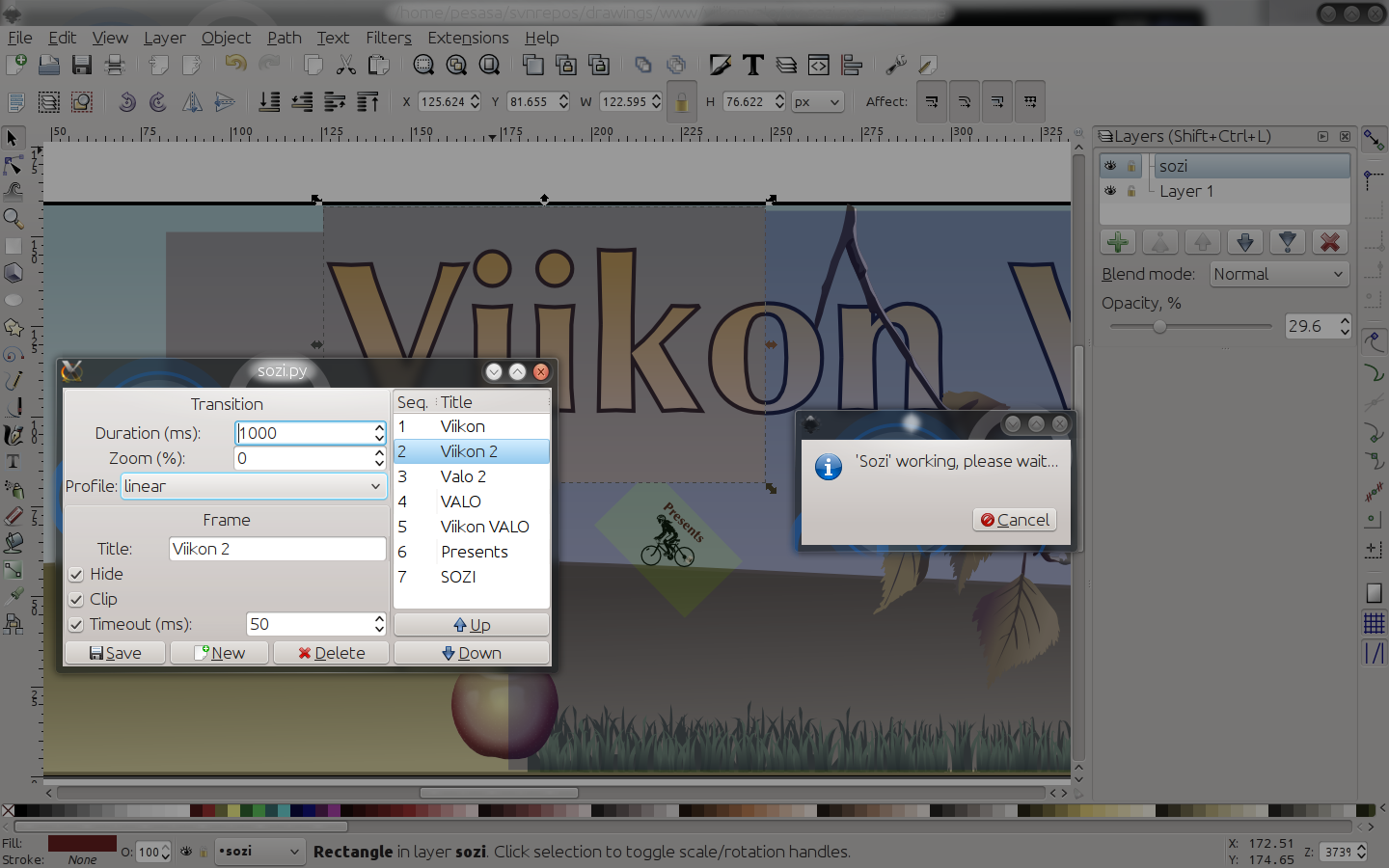Screen dimensions: 1389x868
Task: Increase Zoom (%) spinner value
Action: 379,452
